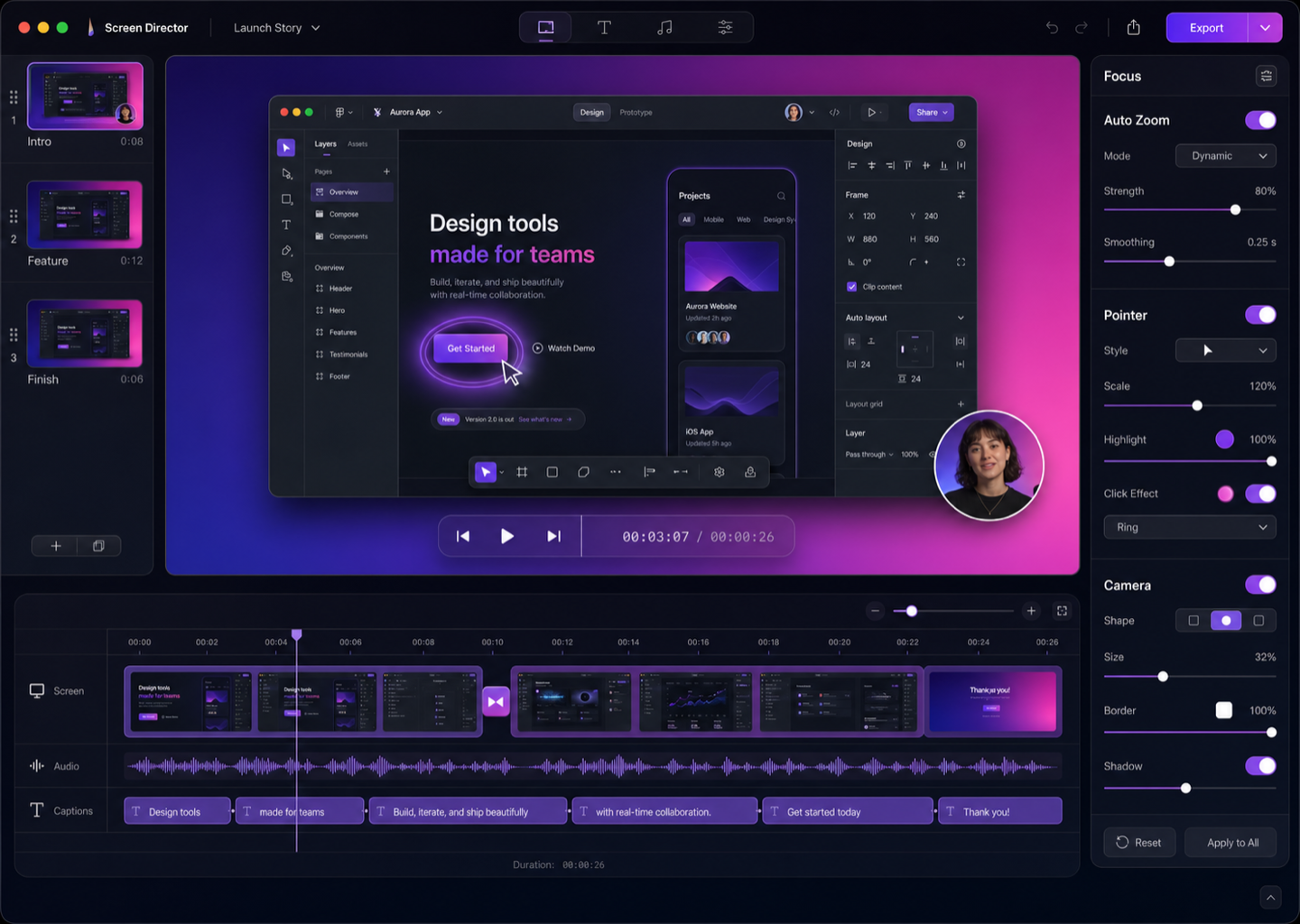Toggle the Pointer switch
Viewport: 1300px width, 924px height.
tap(1260, 315)
